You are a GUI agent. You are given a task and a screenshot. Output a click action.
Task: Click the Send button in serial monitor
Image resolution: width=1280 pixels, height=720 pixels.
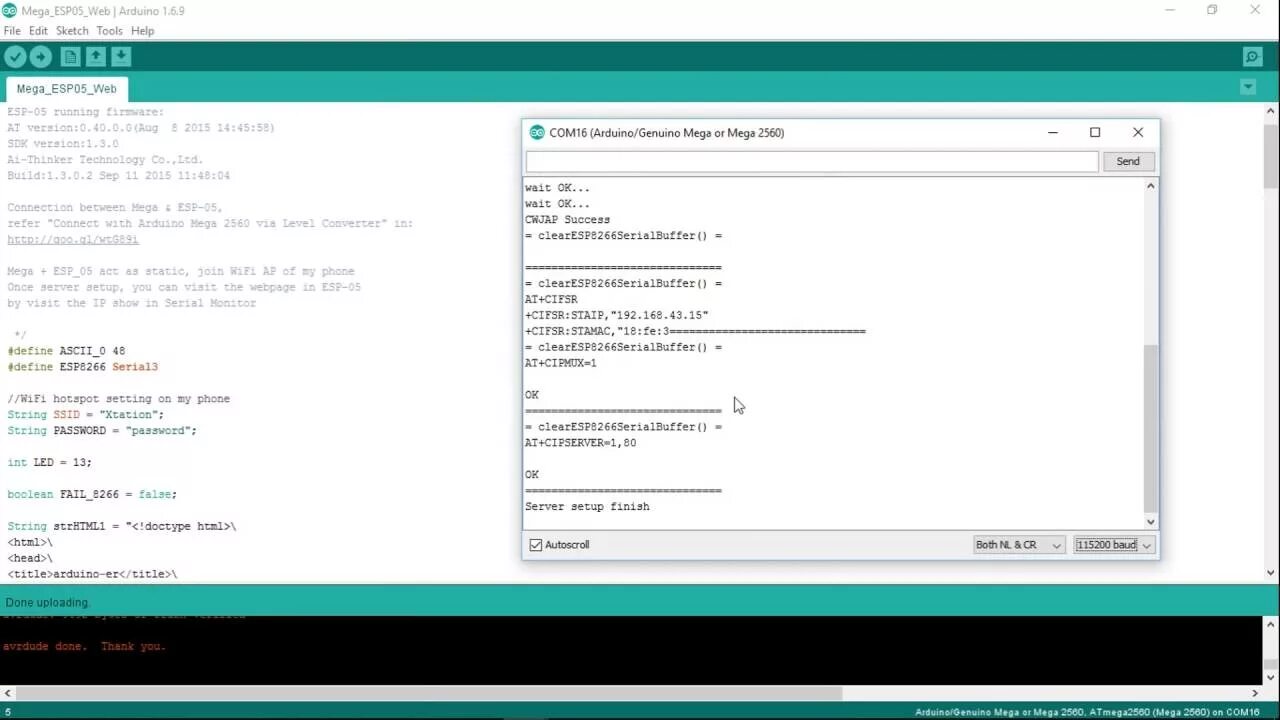pyautogui.click(x=1128, y=161)
